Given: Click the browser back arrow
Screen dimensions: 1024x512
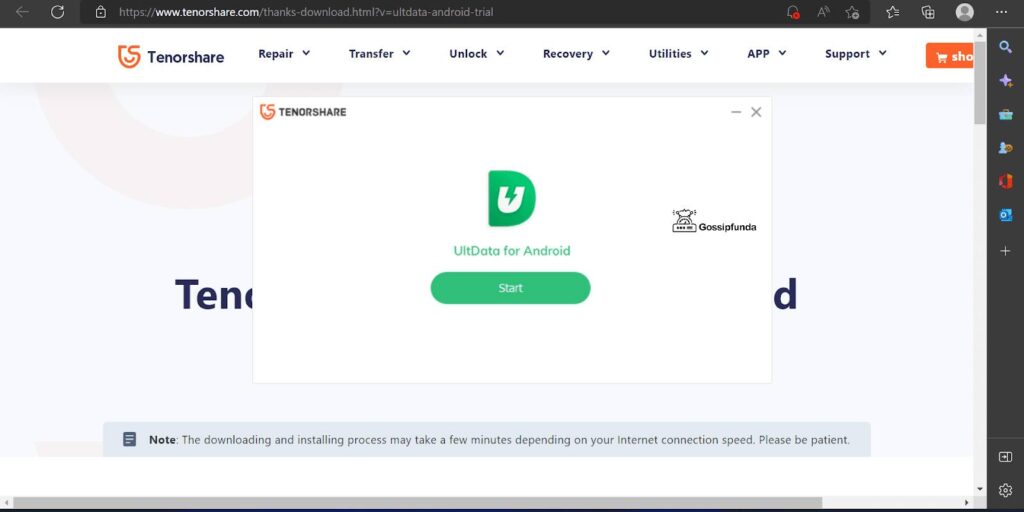Looking at the screenshot, I should pos(22,12).
